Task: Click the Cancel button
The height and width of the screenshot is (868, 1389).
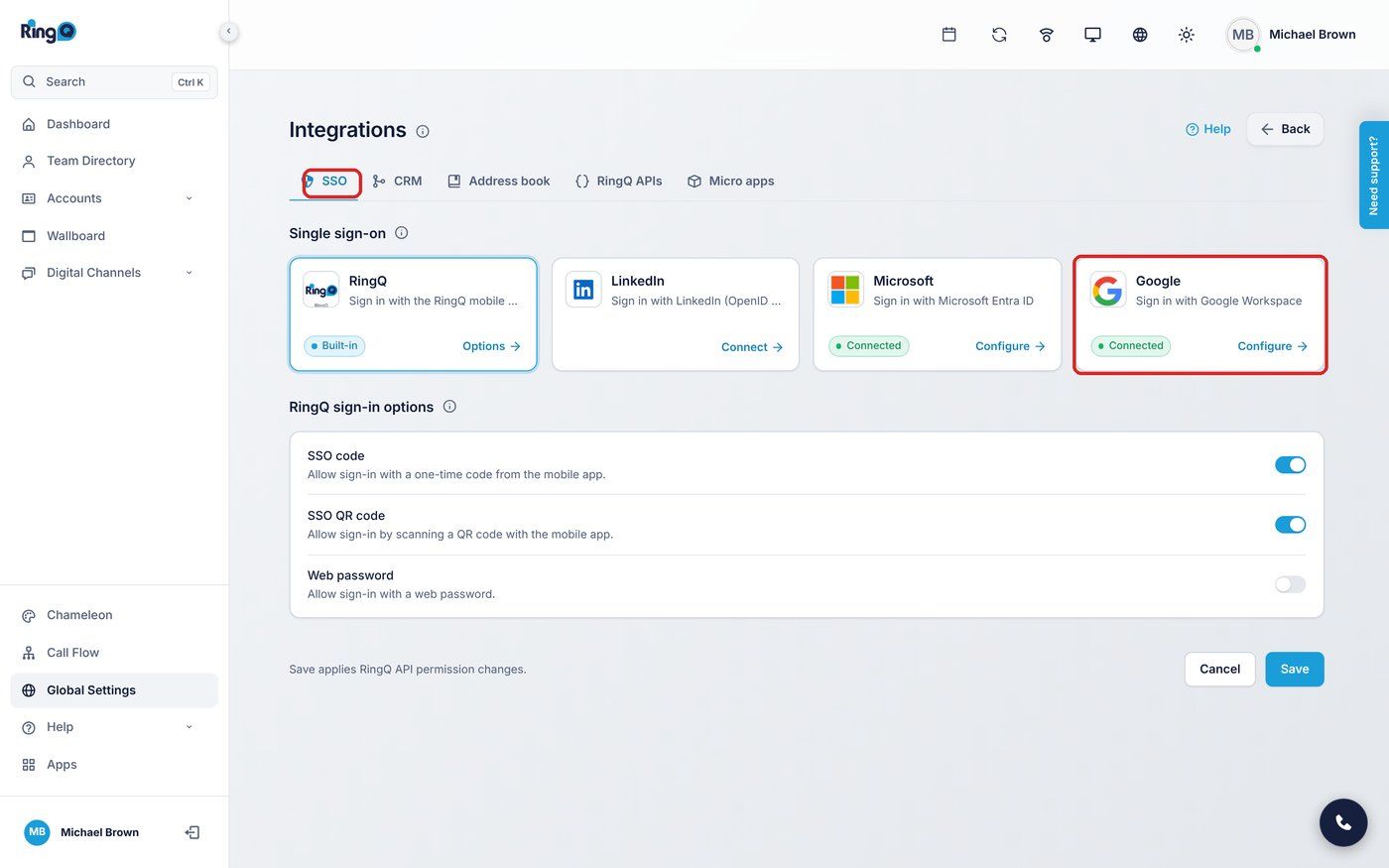Action: coord(1219,670)
